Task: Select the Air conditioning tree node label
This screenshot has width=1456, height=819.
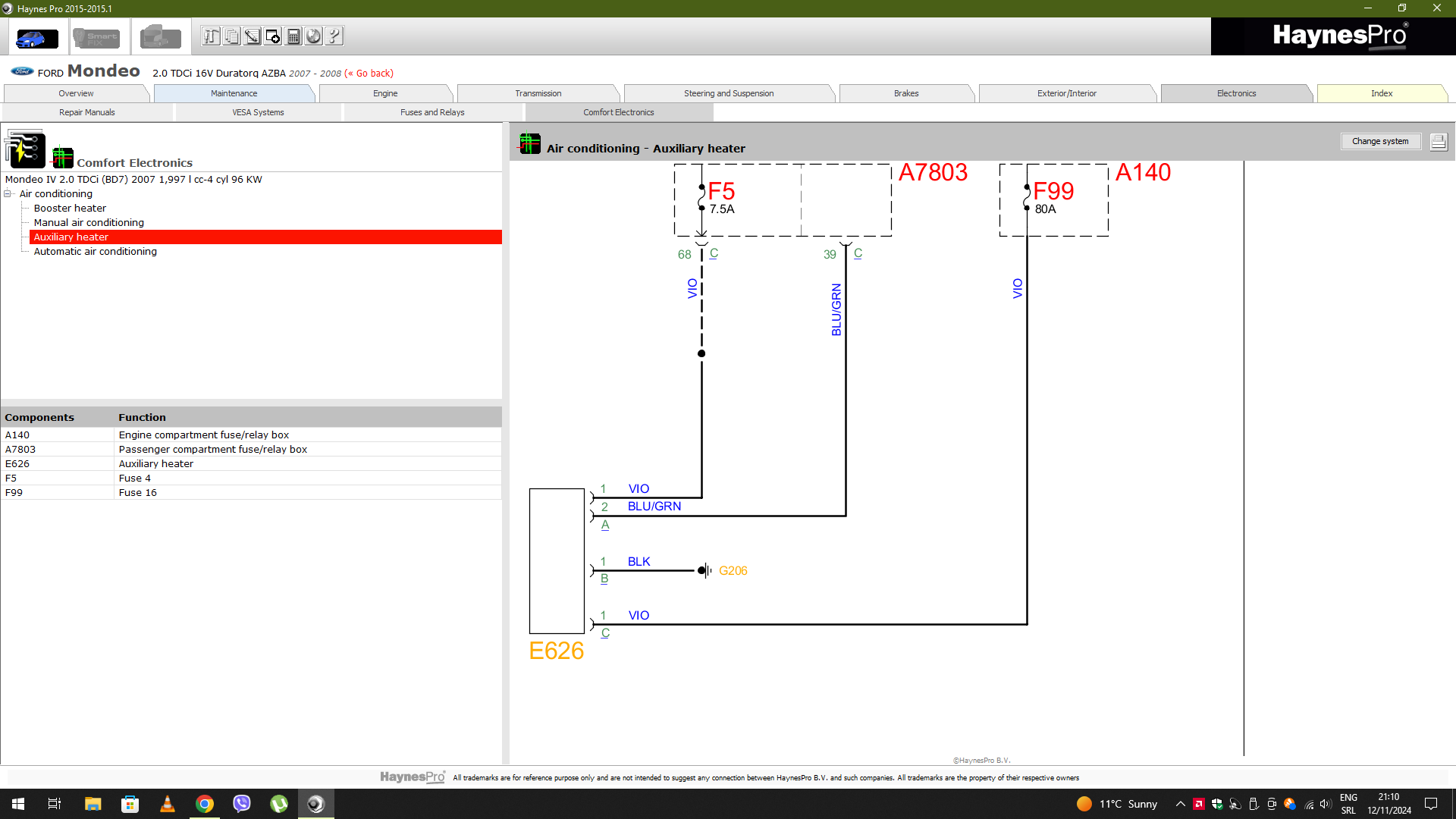Action: (x=55, y=193)
